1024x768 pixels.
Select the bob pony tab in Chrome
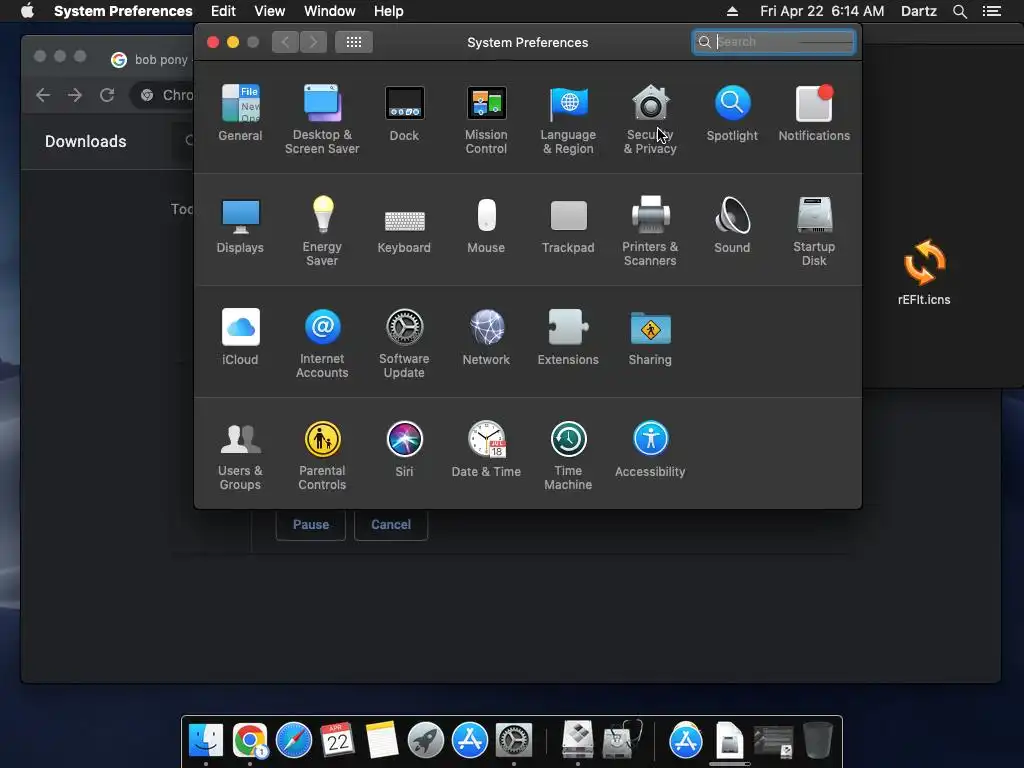pyautogui.click(x=149, y=59)
